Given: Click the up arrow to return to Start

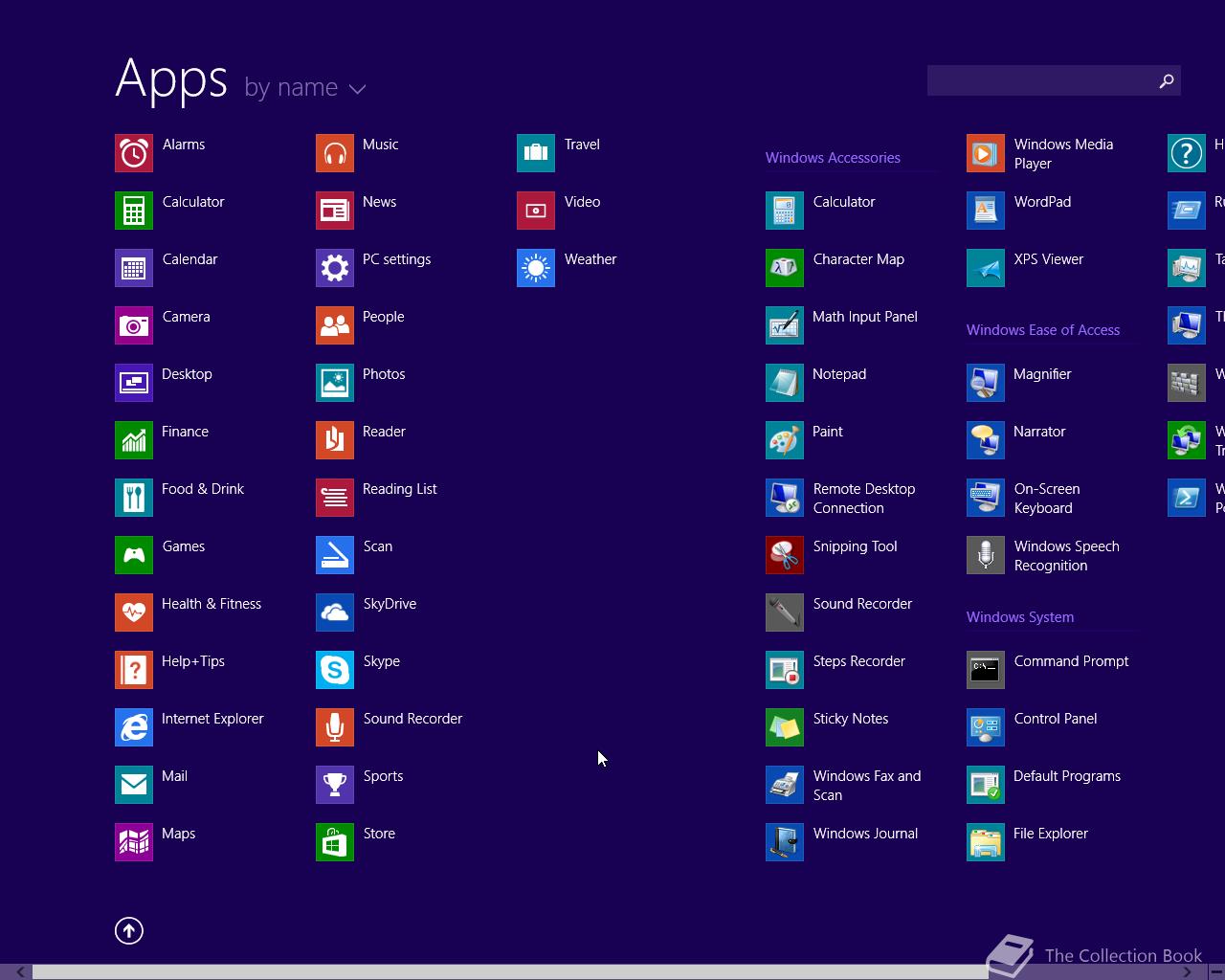Looking at the screenshot, I should pyautogui.click(x=129, y=930).
